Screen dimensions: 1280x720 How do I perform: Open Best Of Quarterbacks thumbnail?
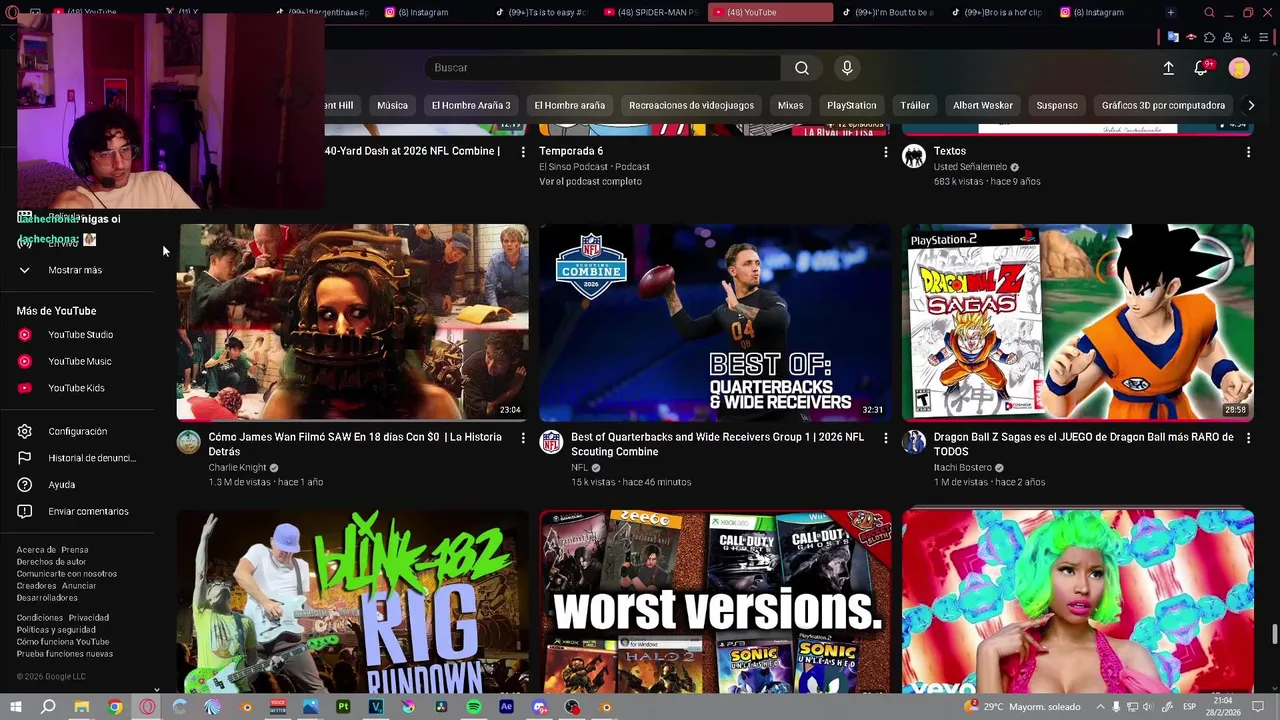(x=715, y=322)
